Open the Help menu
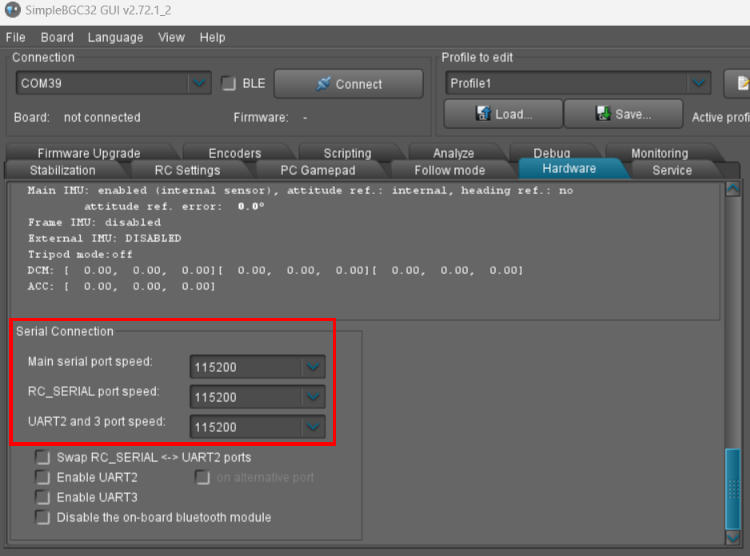 click(x=212, y=37)
